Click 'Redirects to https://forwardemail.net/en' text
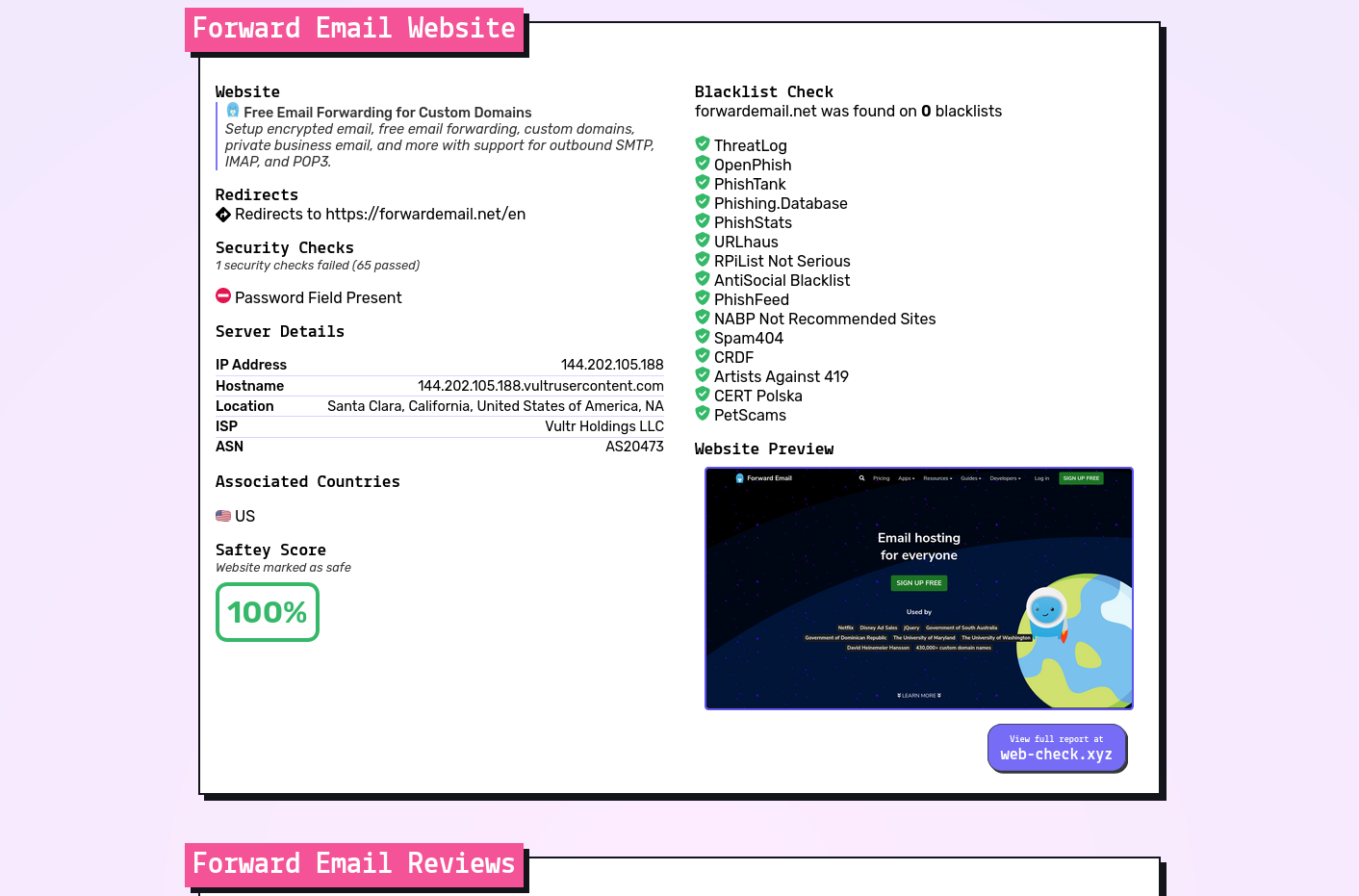Viewport: 1359px width, 896px height. (x=380, y=215)
